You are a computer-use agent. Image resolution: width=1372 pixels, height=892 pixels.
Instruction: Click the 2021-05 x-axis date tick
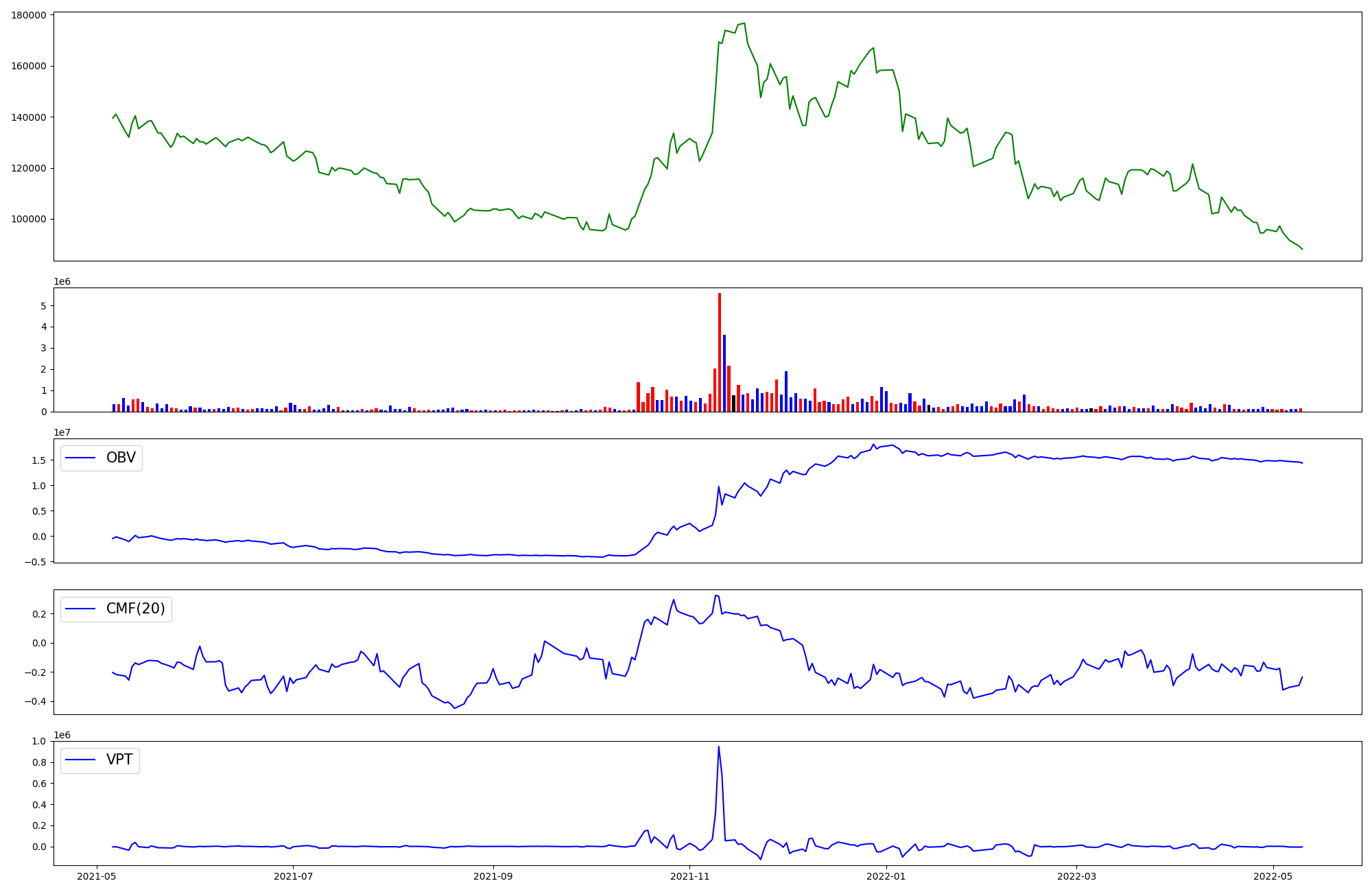[96, 876]
